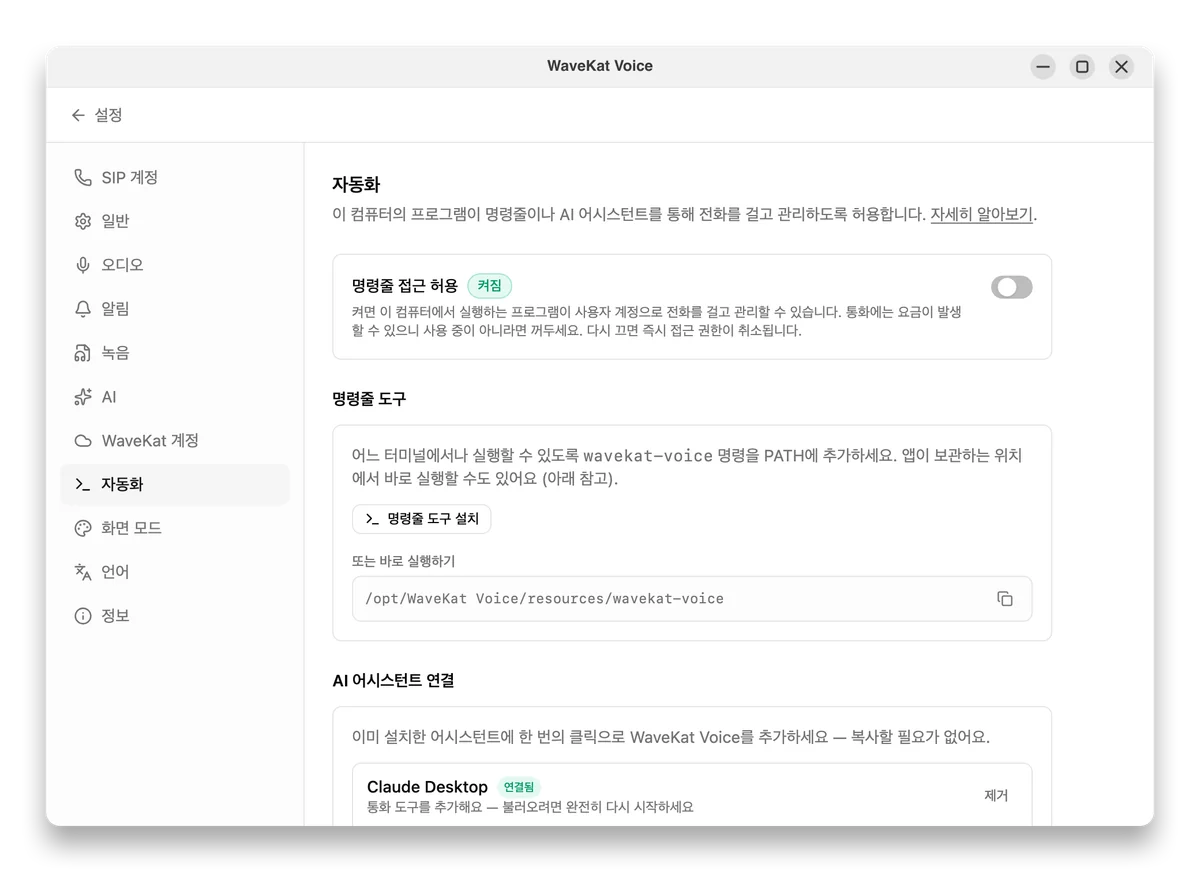
Task: Click the sparkle icon for AI
Action: tap(83, 397)
